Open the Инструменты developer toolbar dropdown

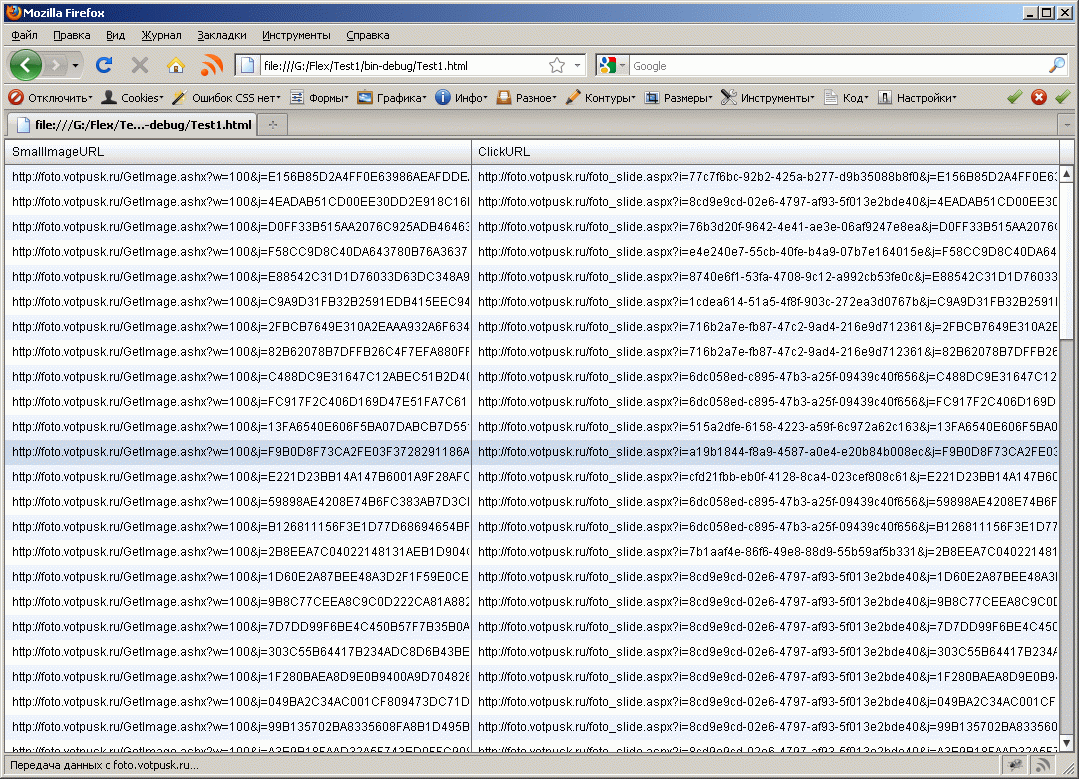coord(767,98)
